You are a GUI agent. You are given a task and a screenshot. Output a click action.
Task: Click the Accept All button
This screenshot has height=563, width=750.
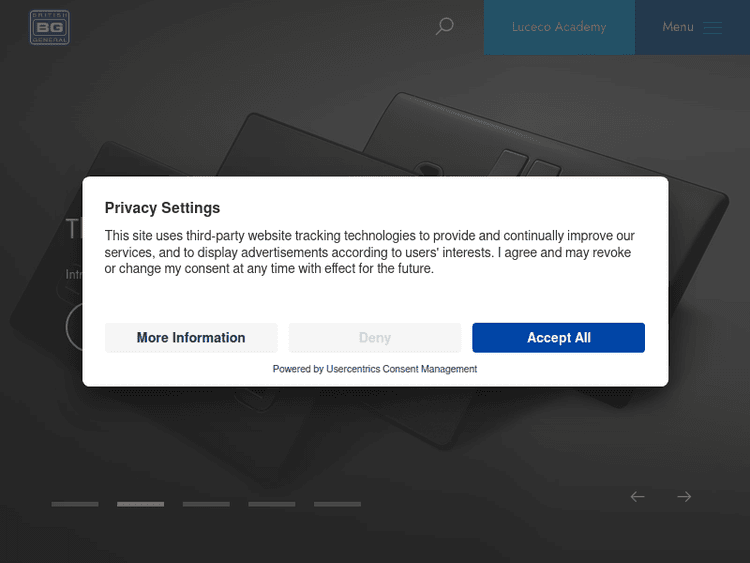tap(558, 338)
